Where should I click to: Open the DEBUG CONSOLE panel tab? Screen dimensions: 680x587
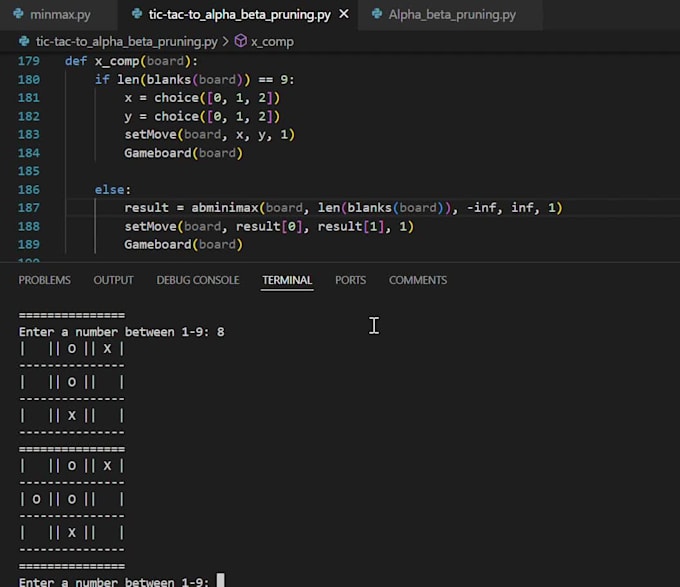click(x=198, y=280)
